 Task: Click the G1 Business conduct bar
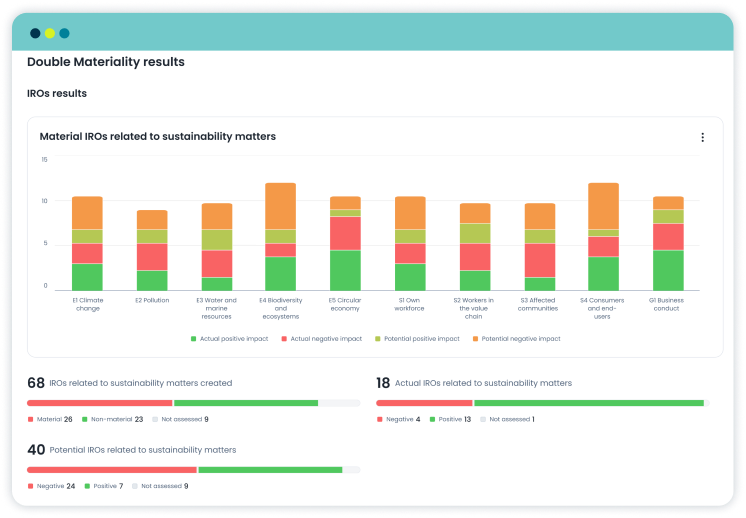click(668, 243)
